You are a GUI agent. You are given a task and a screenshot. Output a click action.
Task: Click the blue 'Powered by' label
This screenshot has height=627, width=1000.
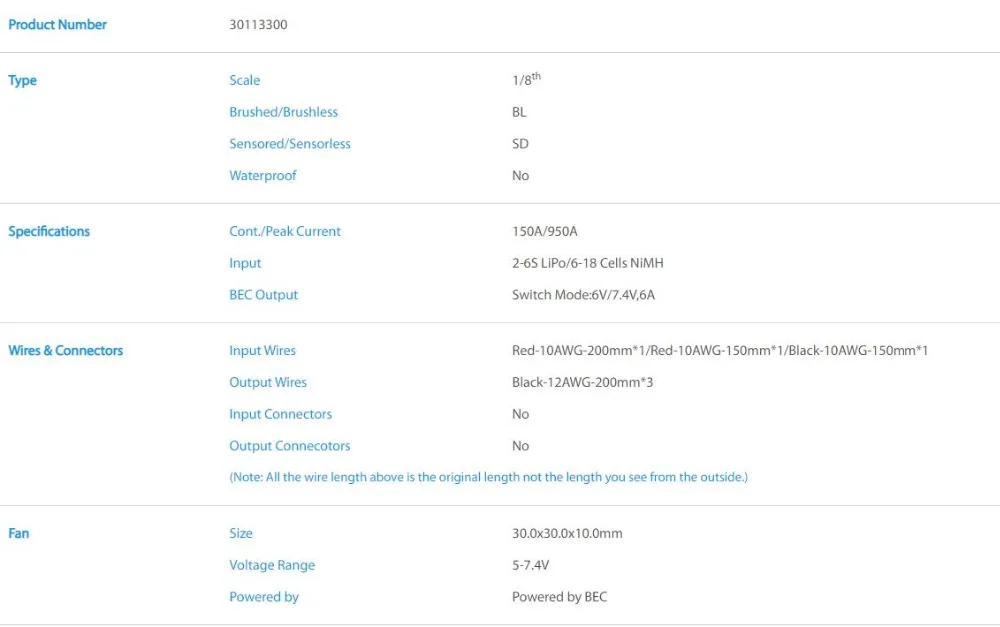click(264, 598)
